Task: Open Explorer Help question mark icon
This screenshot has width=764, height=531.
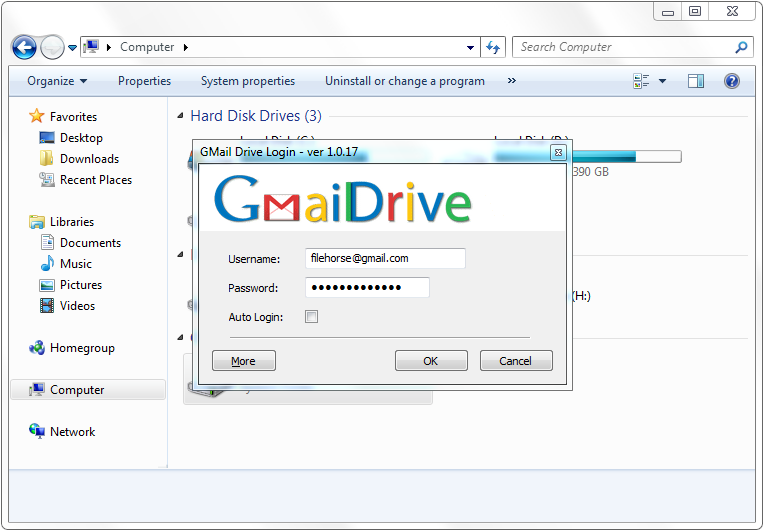Action: pyautogui.click(x=732, y=81)
